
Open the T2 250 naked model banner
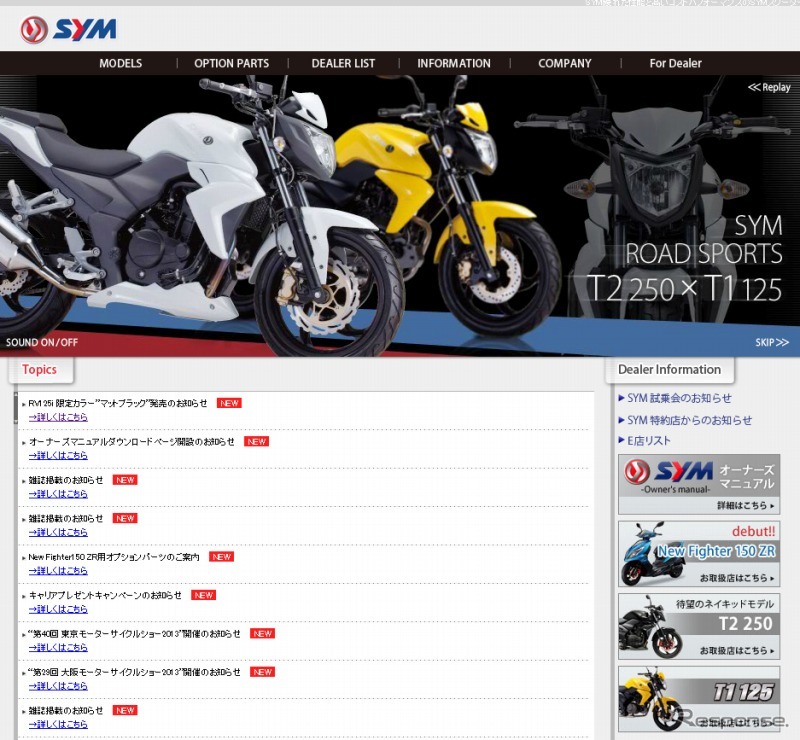(699, 627)
